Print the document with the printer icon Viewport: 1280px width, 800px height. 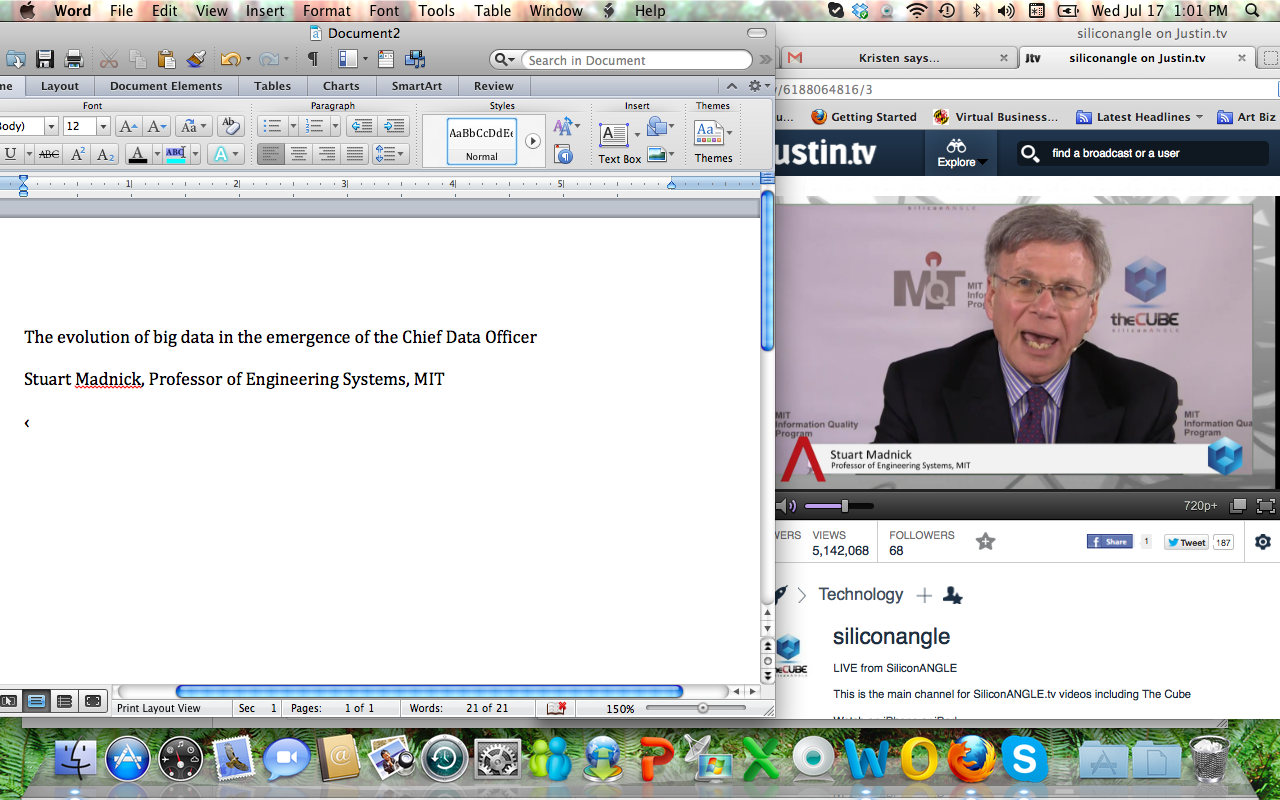(x=74, y=59)
